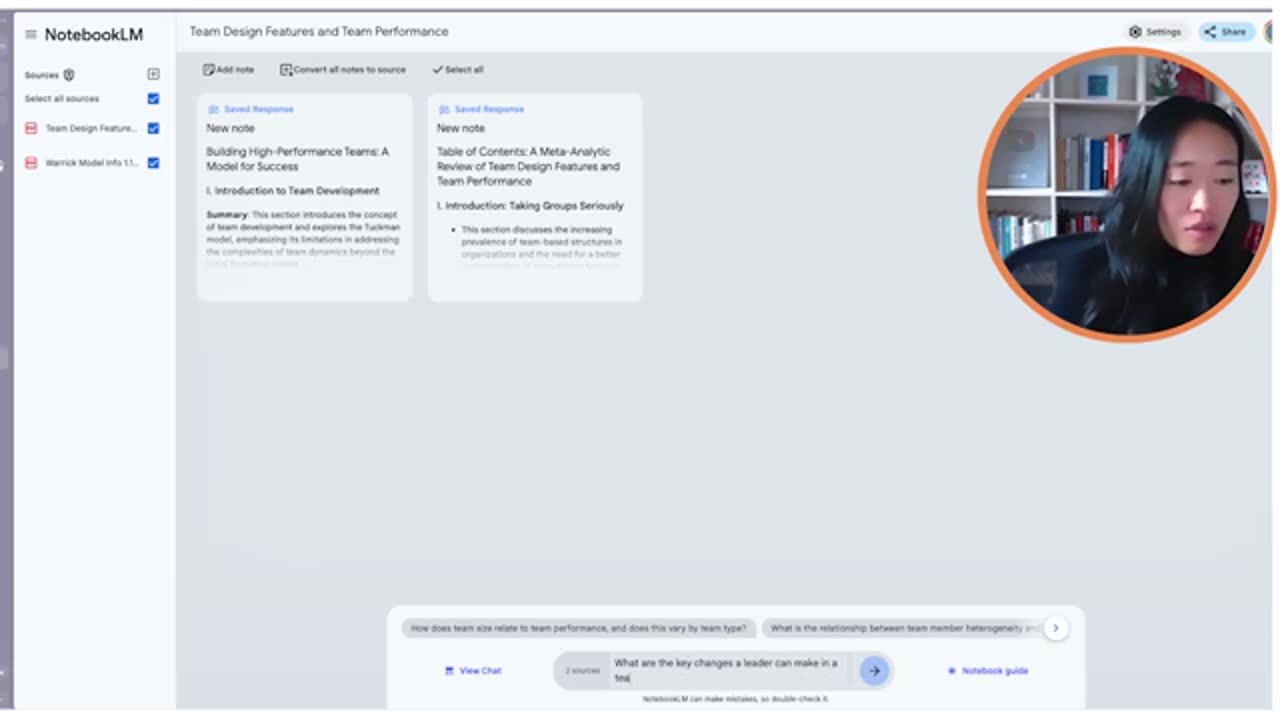Click the Team Design Feature PDF icon
The image size is (1280, 720).
pos(31,128)
